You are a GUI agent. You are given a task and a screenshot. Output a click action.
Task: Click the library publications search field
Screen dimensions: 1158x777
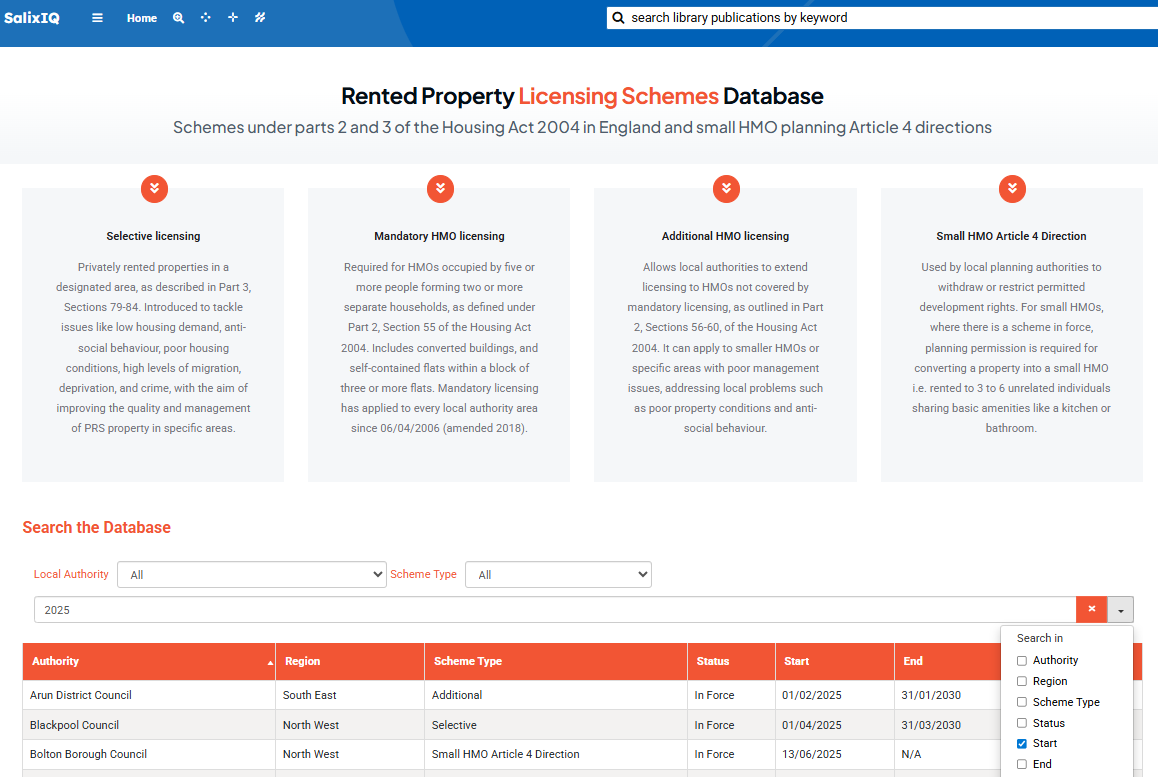click(x=880, y=18)
